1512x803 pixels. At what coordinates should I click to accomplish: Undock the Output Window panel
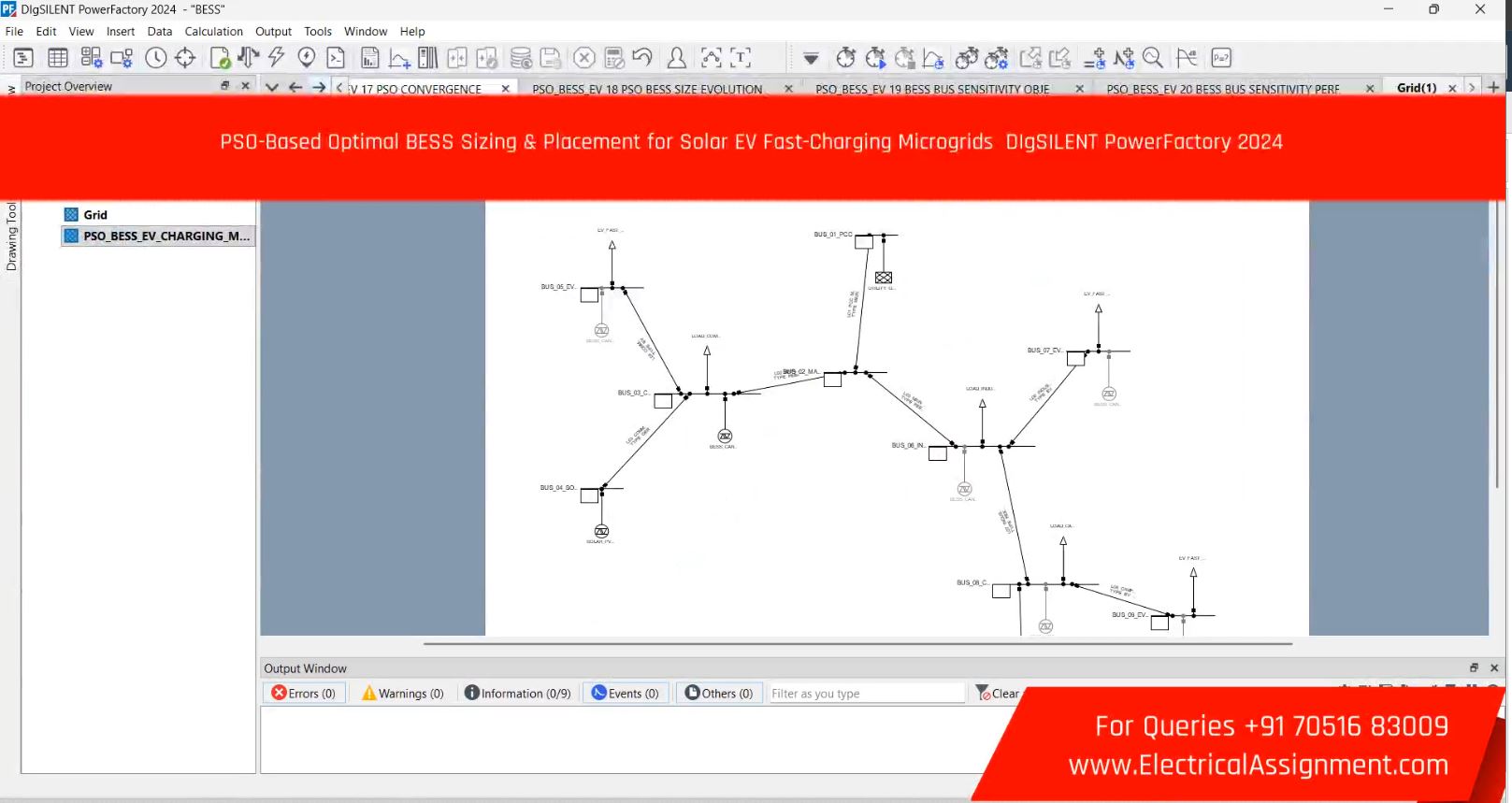[1474, 667]
